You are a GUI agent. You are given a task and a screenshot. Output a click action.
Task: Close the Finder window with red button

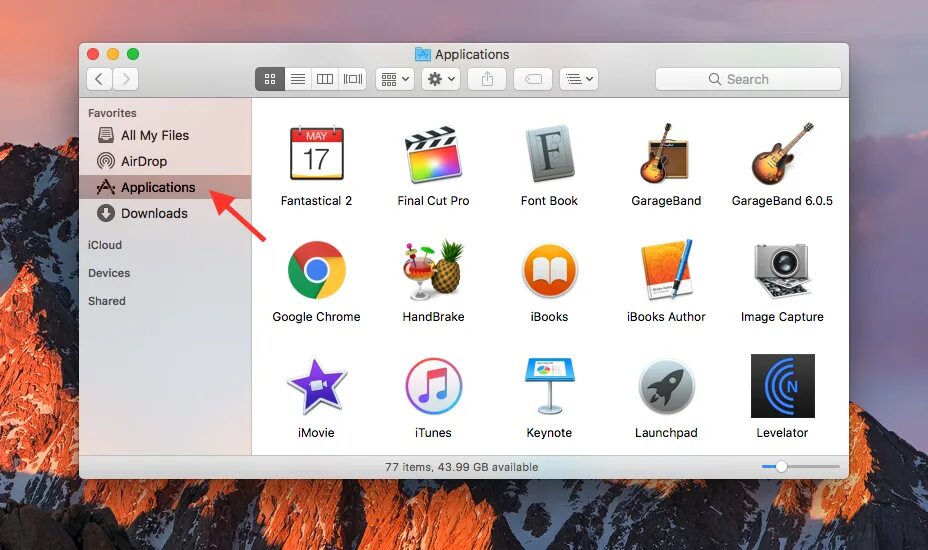93,54
